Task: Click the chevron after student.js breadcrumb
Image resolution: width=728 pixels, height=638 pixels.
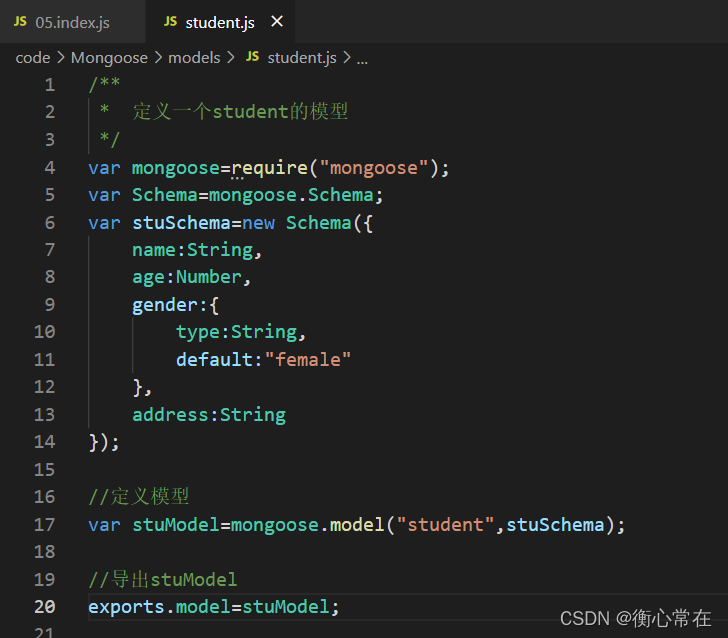Action: 346,58
